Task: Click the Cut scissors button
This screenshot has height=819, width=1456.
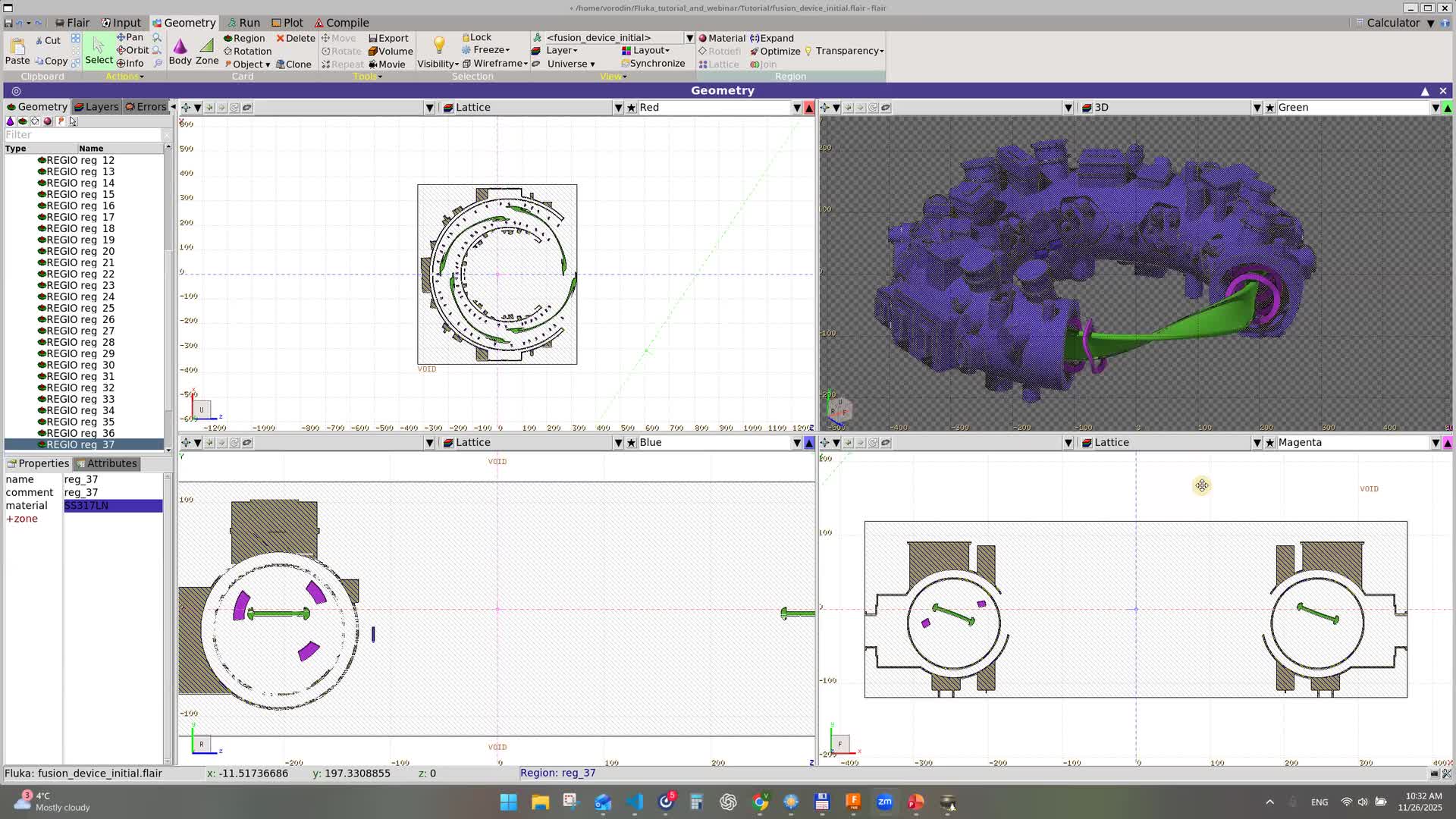Action: [48, 40]
